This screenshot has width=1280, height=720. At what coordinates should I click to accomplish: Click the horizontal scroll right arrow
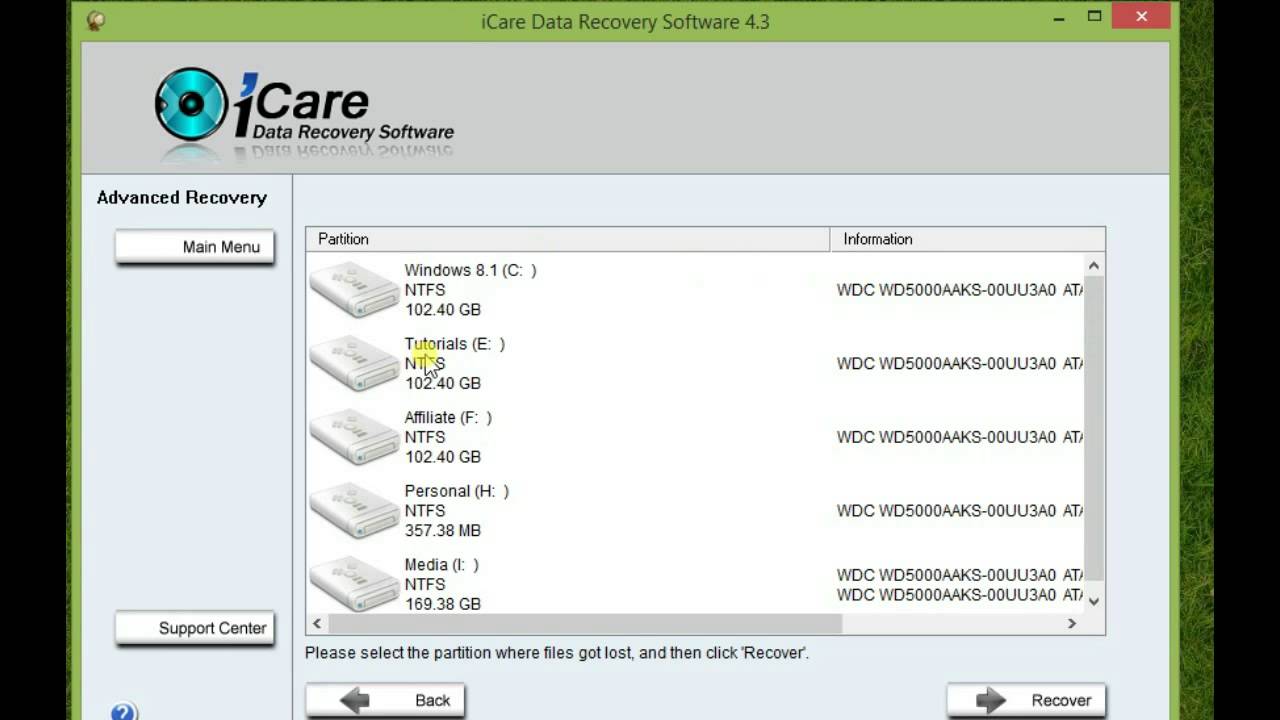tap(1072, 623)
